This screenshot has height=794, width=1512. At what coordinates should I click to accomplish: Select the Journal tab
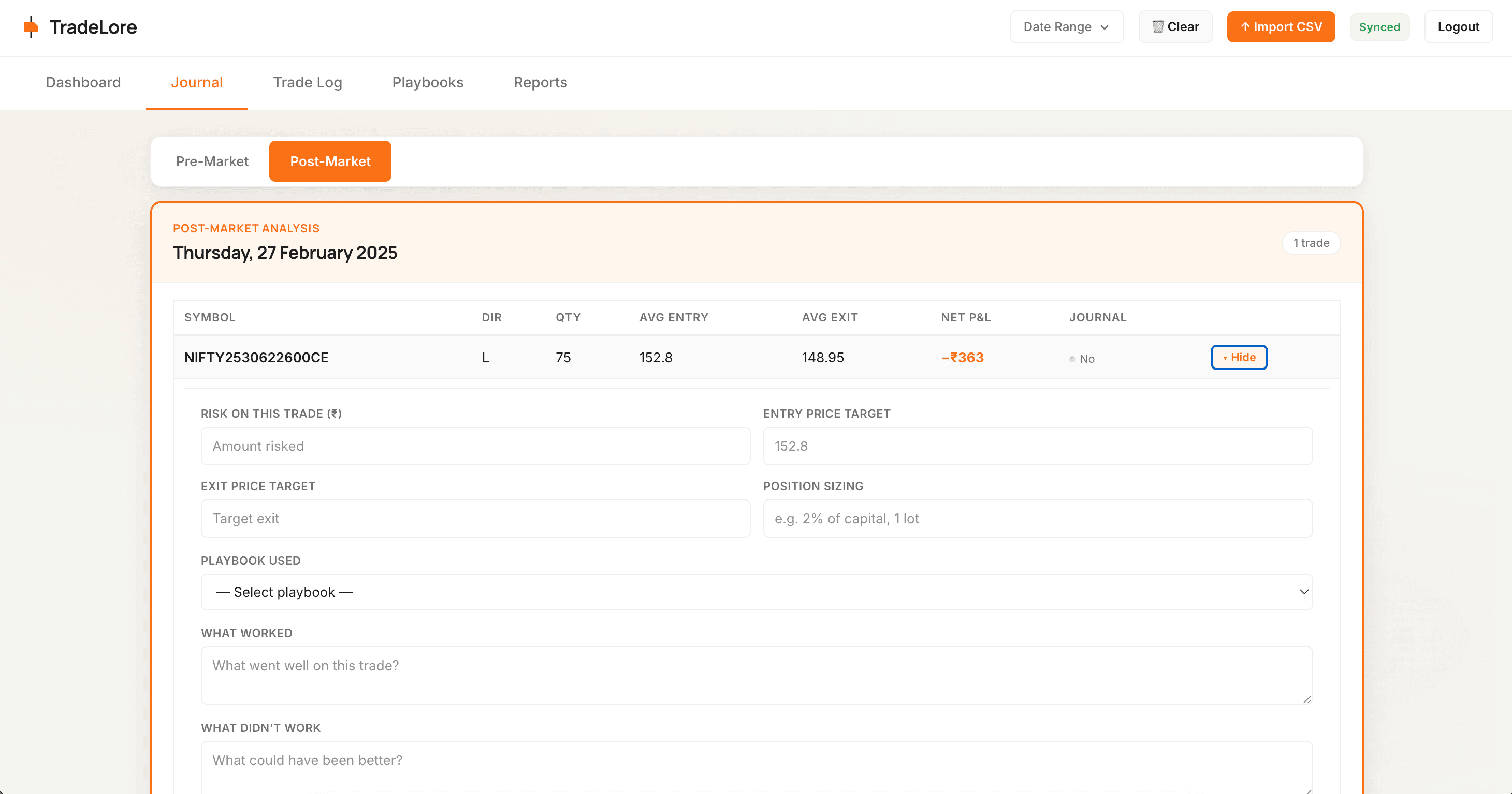[197, 82]
